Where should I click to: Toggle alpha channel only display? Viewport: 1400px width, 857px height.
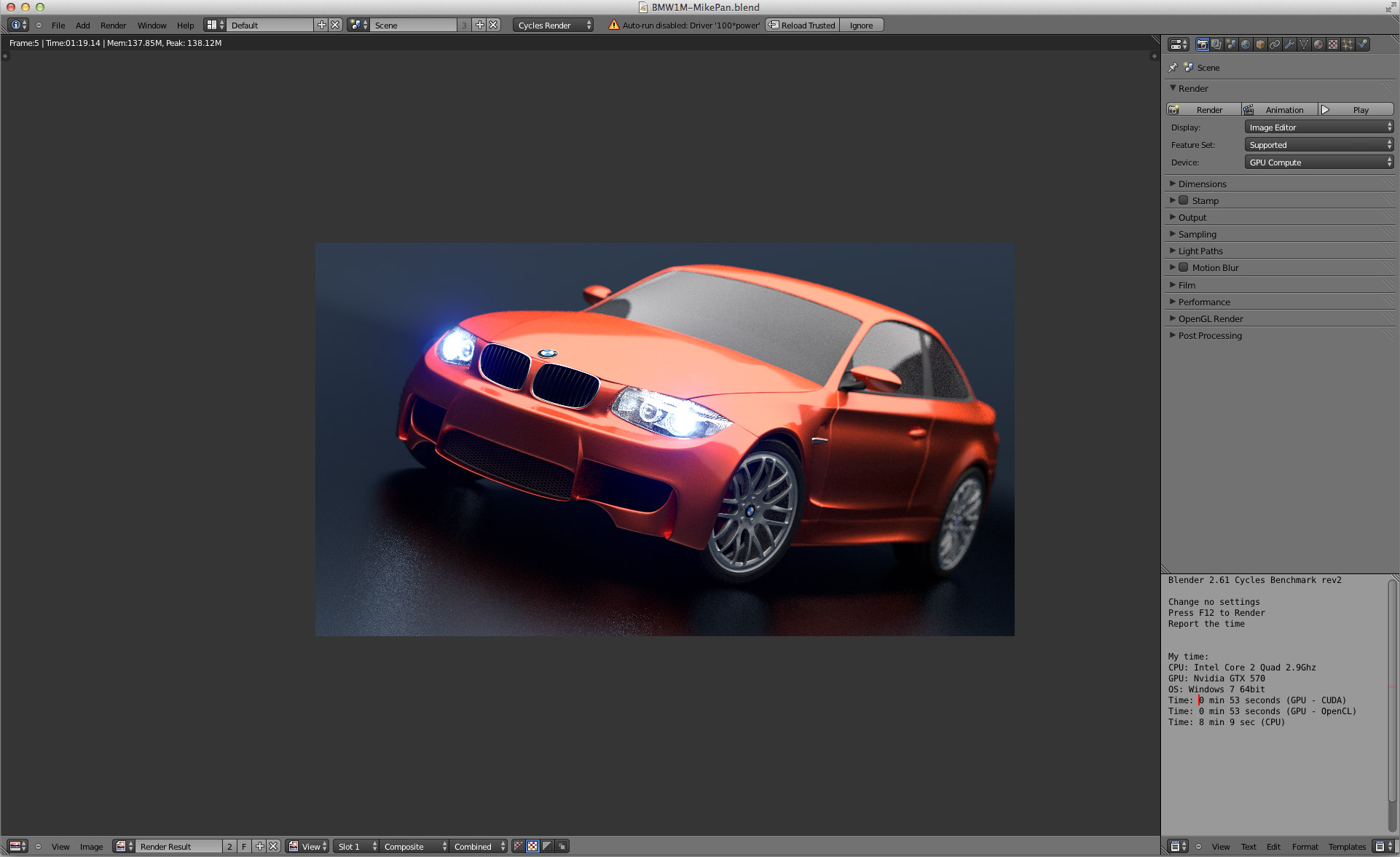547,846
